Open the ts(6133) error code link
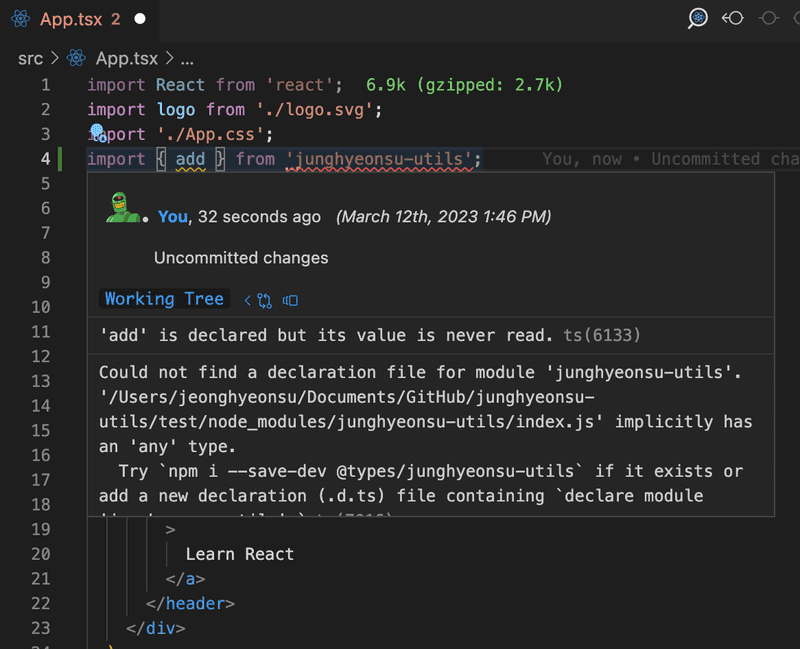This screenshot has width=800, height=649. 602,335
